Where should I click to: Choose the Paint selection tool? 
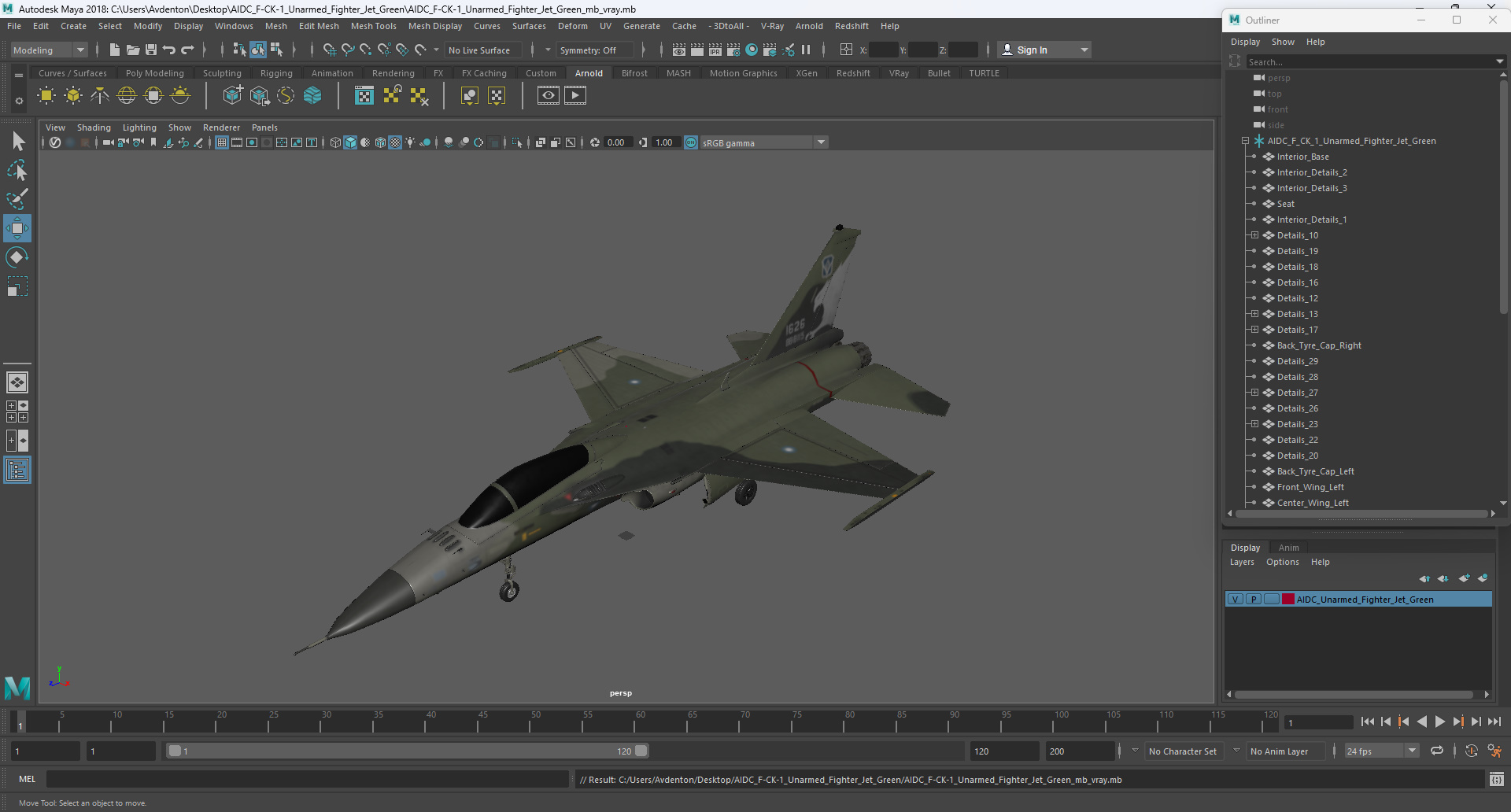(17, 199)
